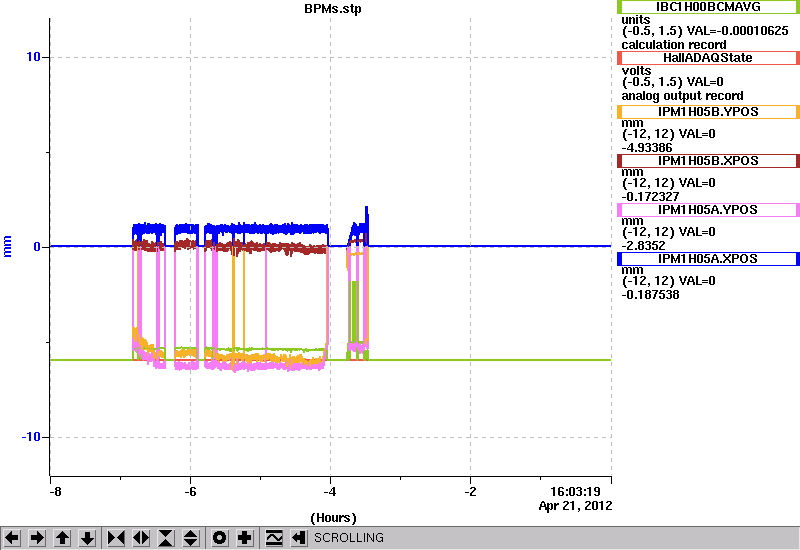800x550 pixels.
Task: Click the -4.93386 value under IPM1H05B.YPOS
Action: coord(647,148)
